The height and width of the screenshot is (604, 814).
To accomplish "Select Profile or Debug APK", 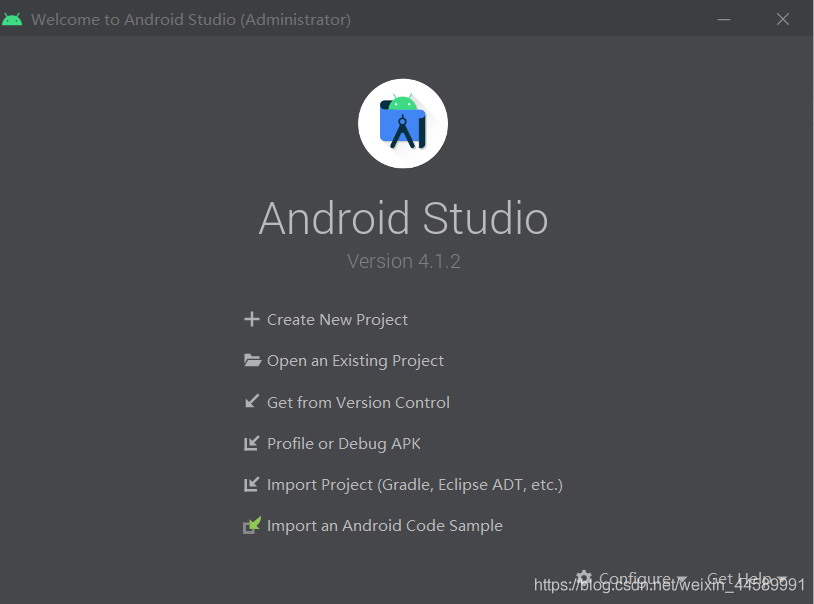I will click(344, 444).
